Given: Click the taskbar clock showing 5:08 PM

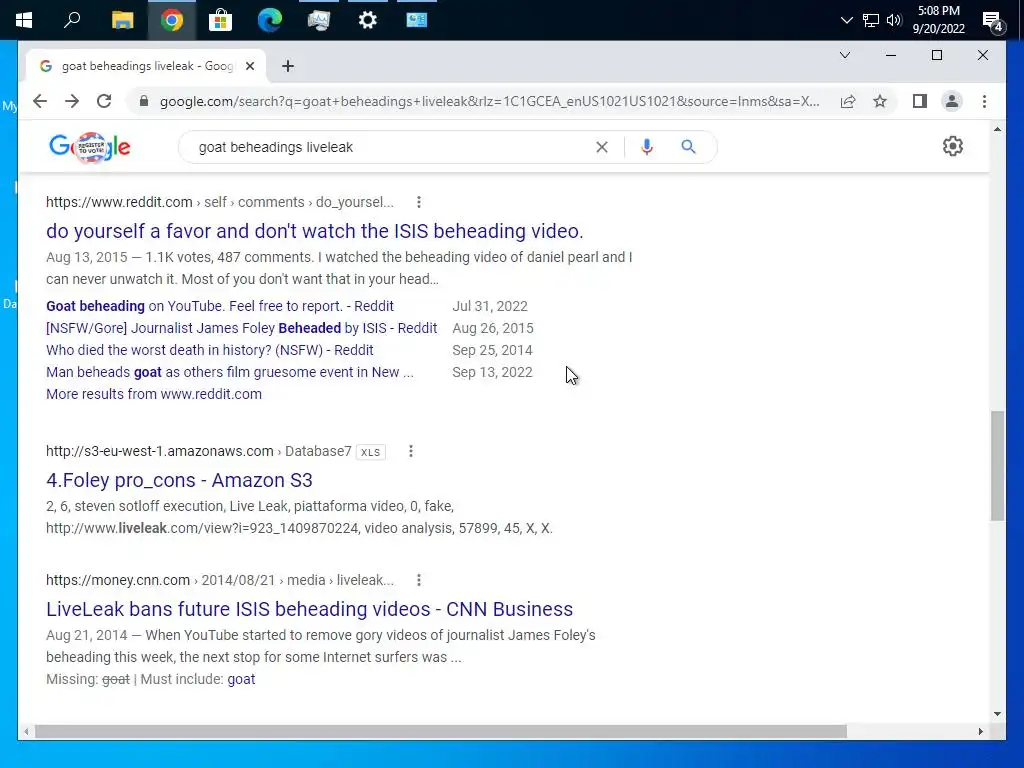Looking at the screenshot, I should 938,20.
